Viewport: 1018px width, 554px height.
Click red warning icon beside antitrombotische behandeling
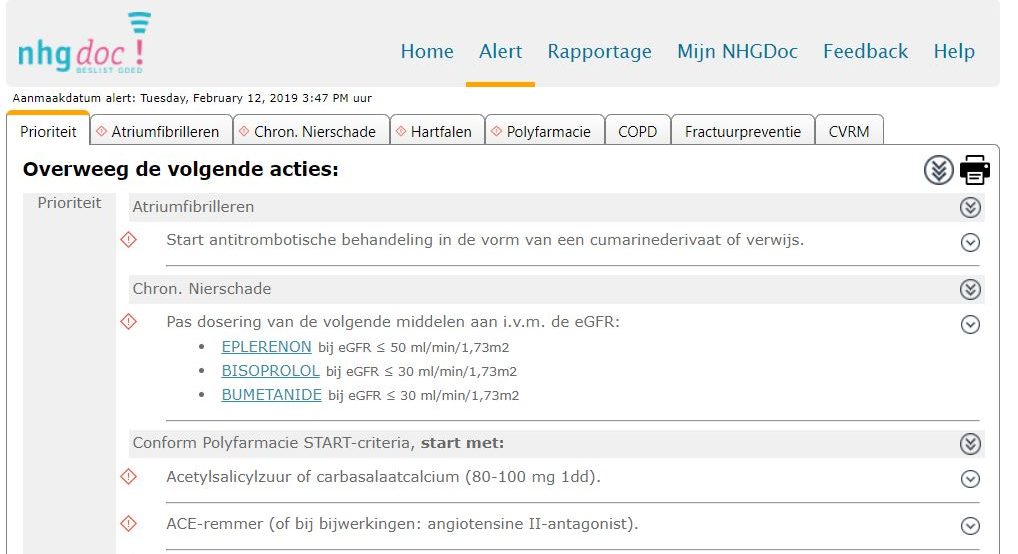(x=128, y=240)
